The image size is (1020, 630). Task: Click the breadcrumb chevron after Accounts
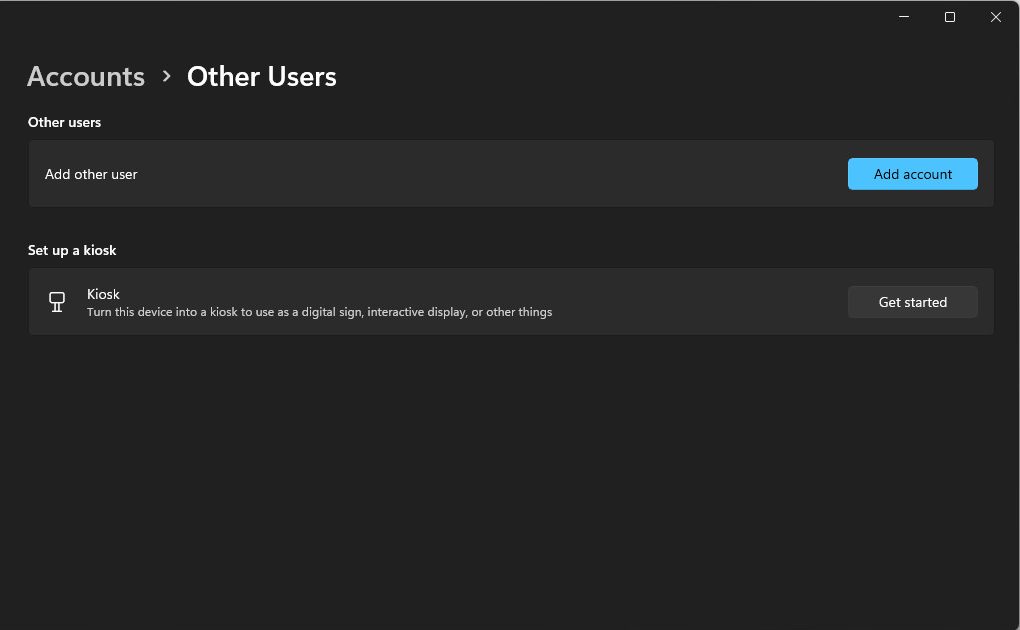166,76
